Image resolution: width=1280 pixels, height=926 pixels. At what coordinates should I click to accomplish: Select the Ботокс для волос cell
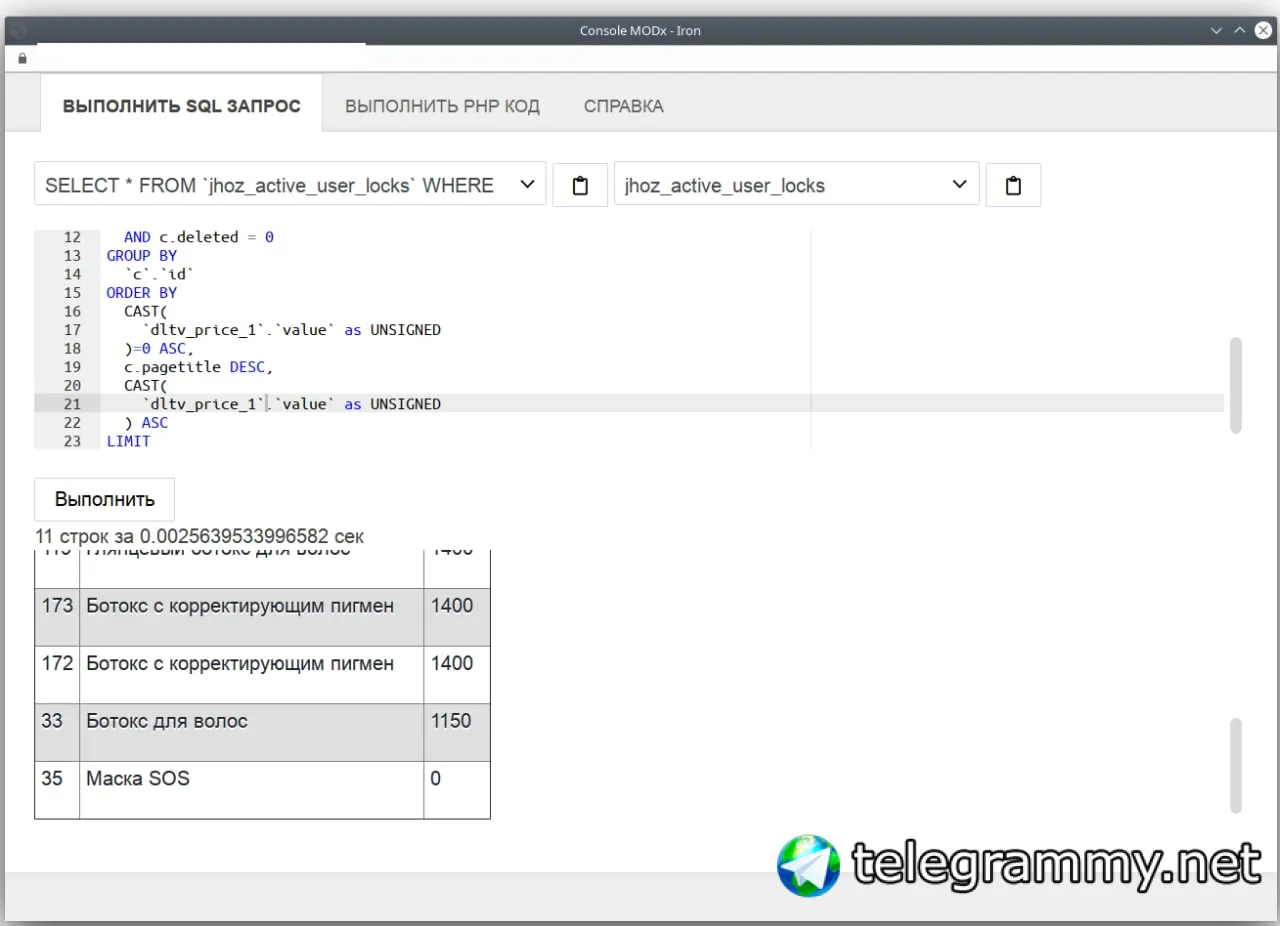pyautogui.click(x=252, y=733)
